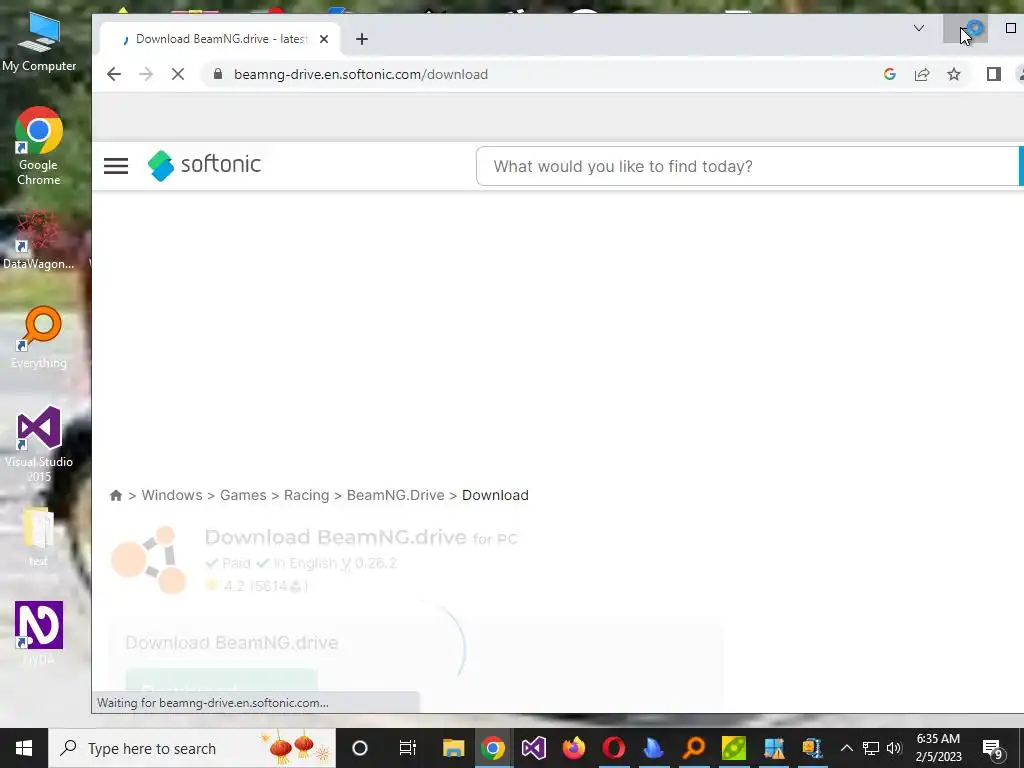Open My Computer desktop icon
The image size is (1024, 768).
[x=39, y=44]
